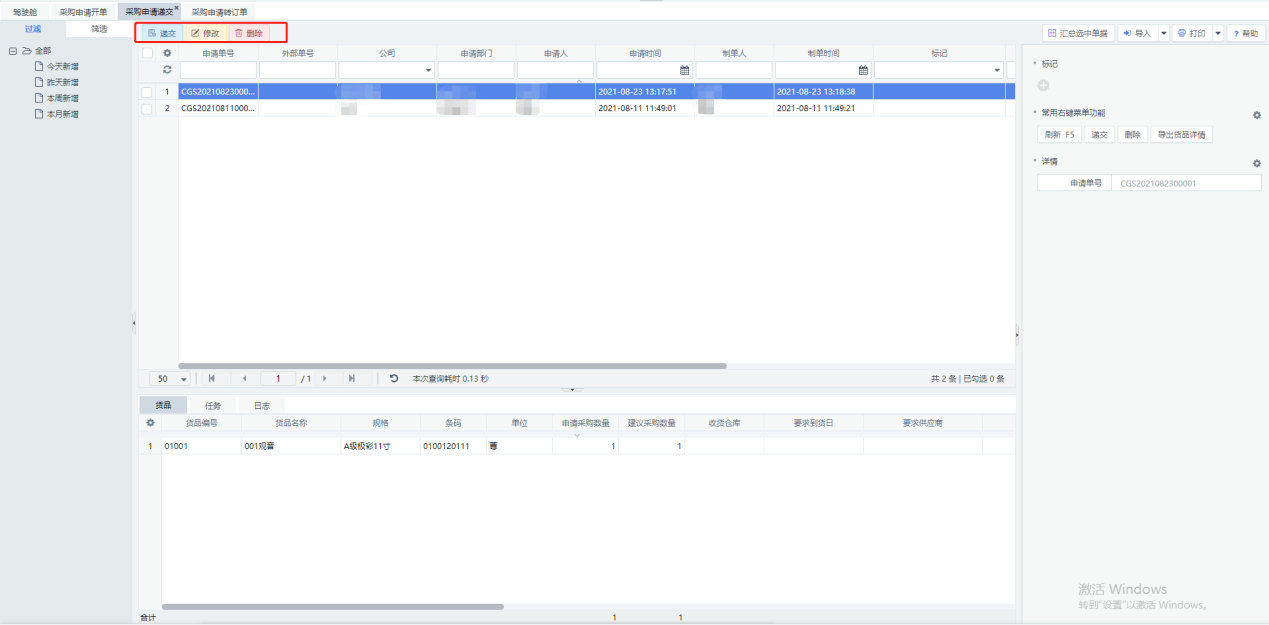This screenshot has width=1269, height=625.
Task: Open settings gear for 常用右键菜单功能
Action: click(x=1257, y=115)
